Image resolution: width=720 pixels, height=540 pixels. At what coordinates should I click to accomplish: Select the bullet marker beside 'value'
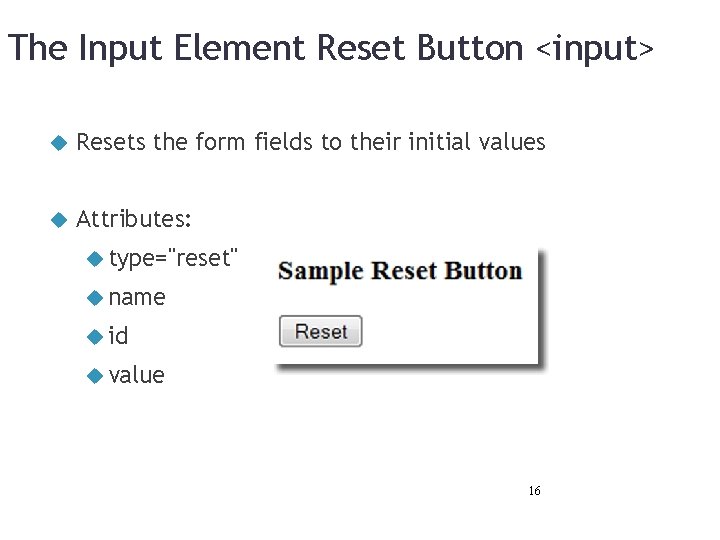click(x=95, y=375)
